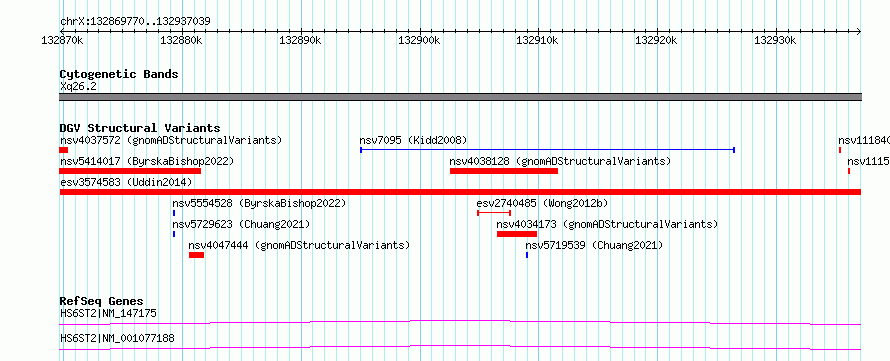
Task: Click the 132920k ruler tick label
Action: coord(657,40)
